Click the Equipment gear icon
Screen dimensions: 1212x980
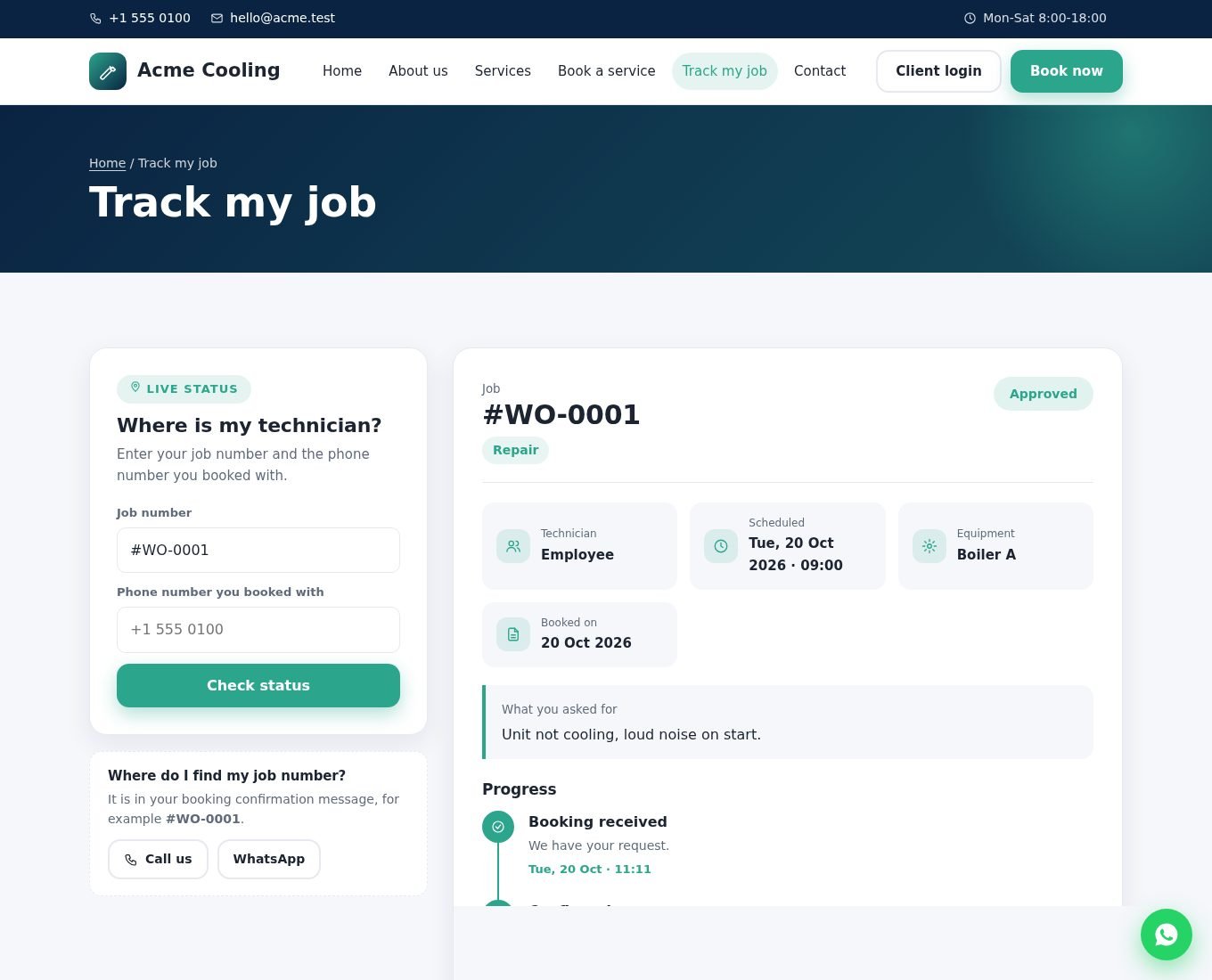pos(929,546)
